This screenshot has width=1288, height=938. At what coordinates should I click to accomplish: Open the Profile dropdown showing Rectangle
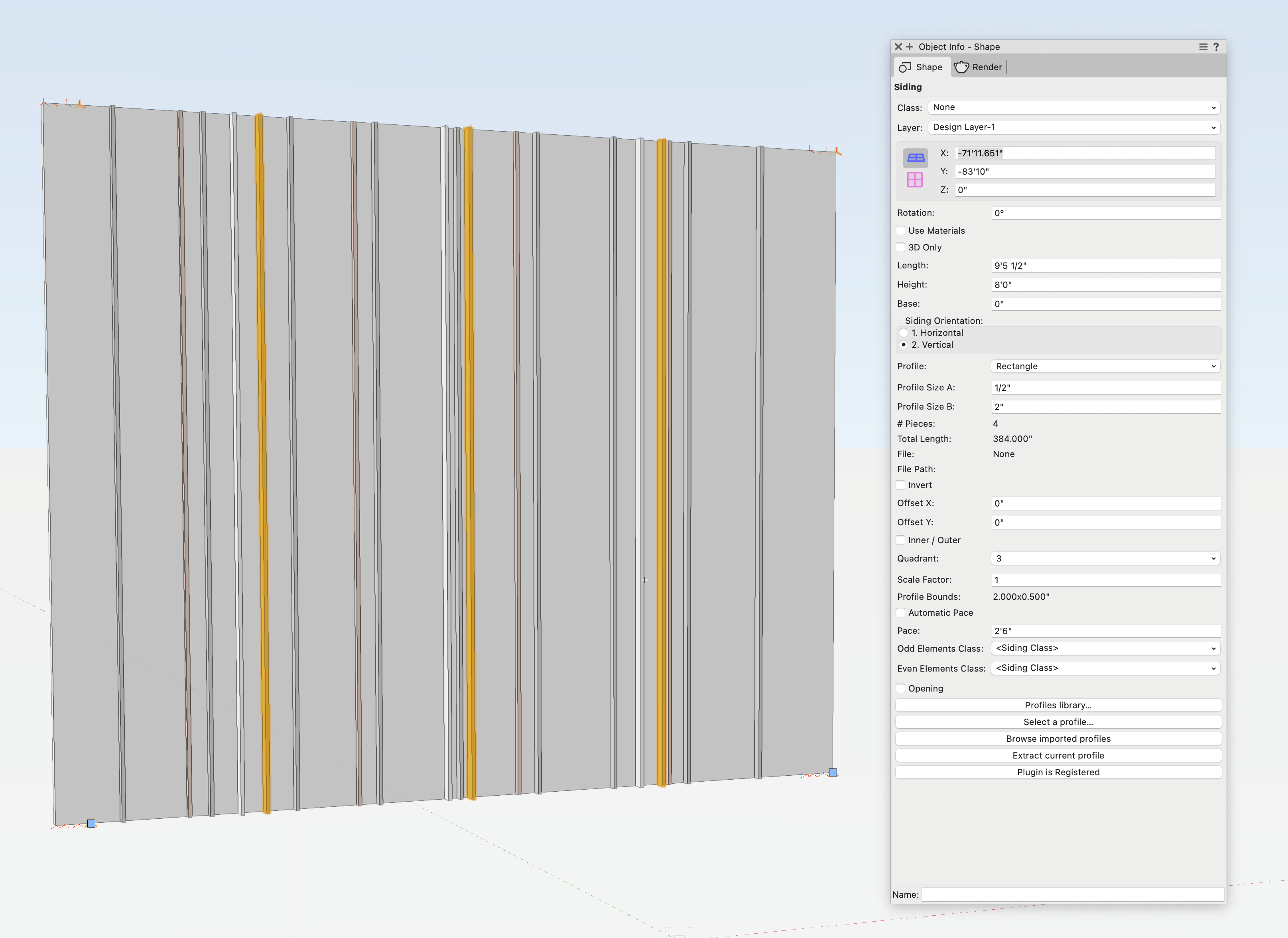(x=1105, y=367)
